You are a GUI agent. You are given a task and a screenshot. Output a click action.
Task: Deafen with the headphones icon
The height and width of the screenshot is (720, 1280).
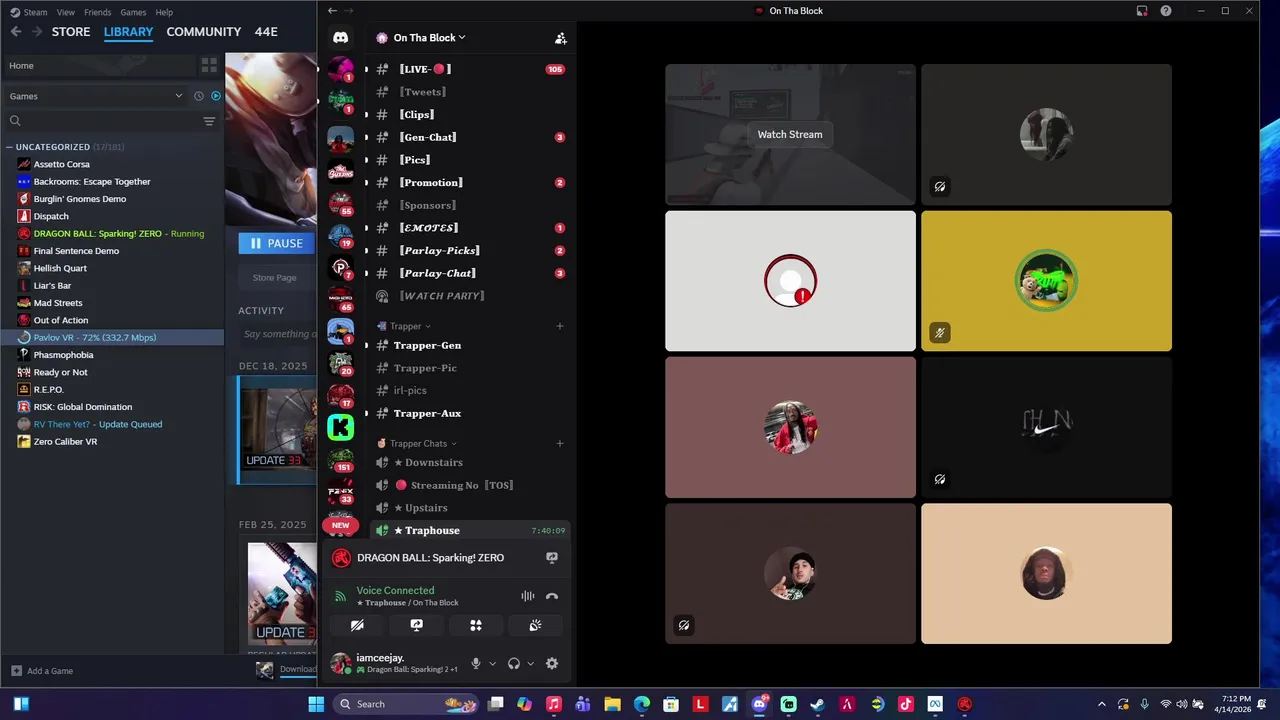514,663
